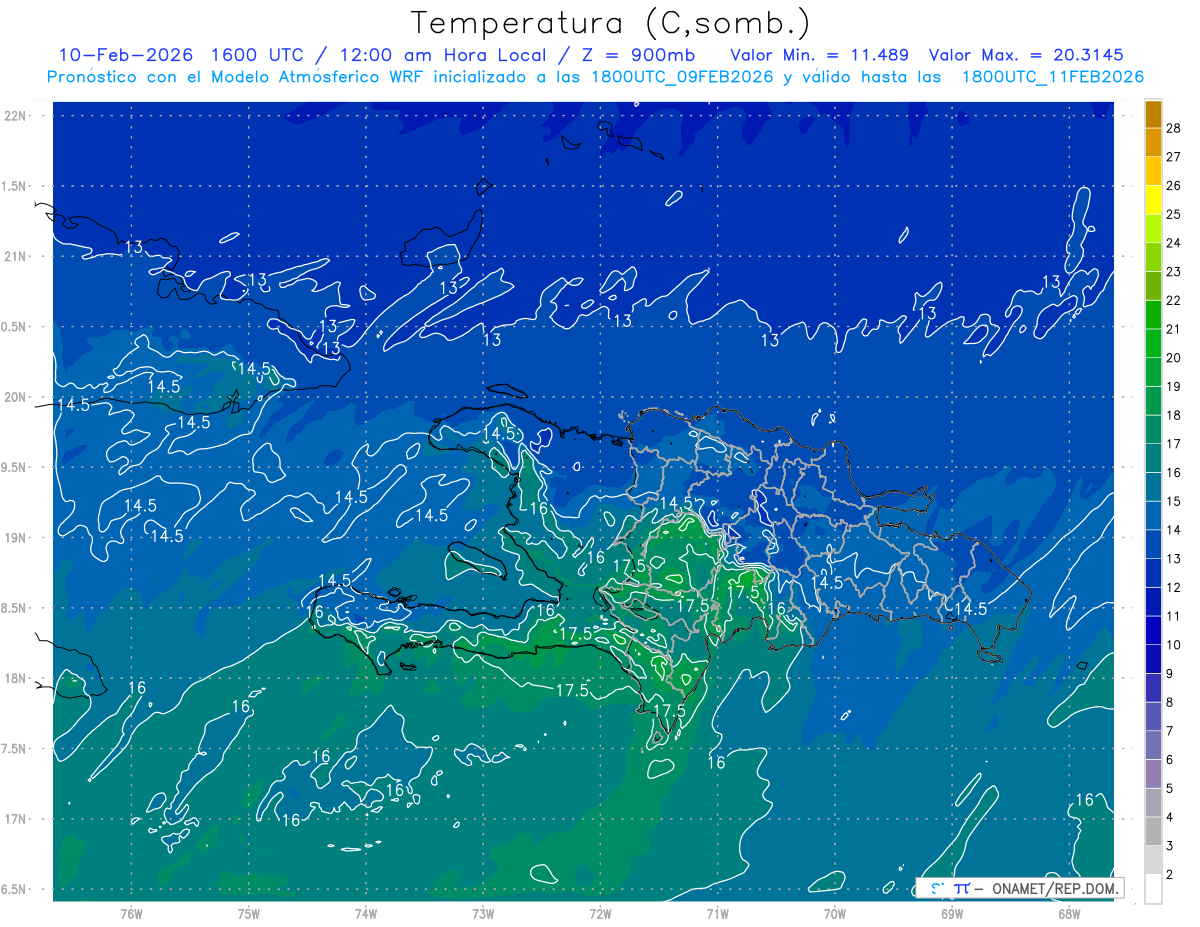Click the '74W' longitude axis label
Image resolution: width=1200 pixels, height=927 pixels.
click(366, 914)
